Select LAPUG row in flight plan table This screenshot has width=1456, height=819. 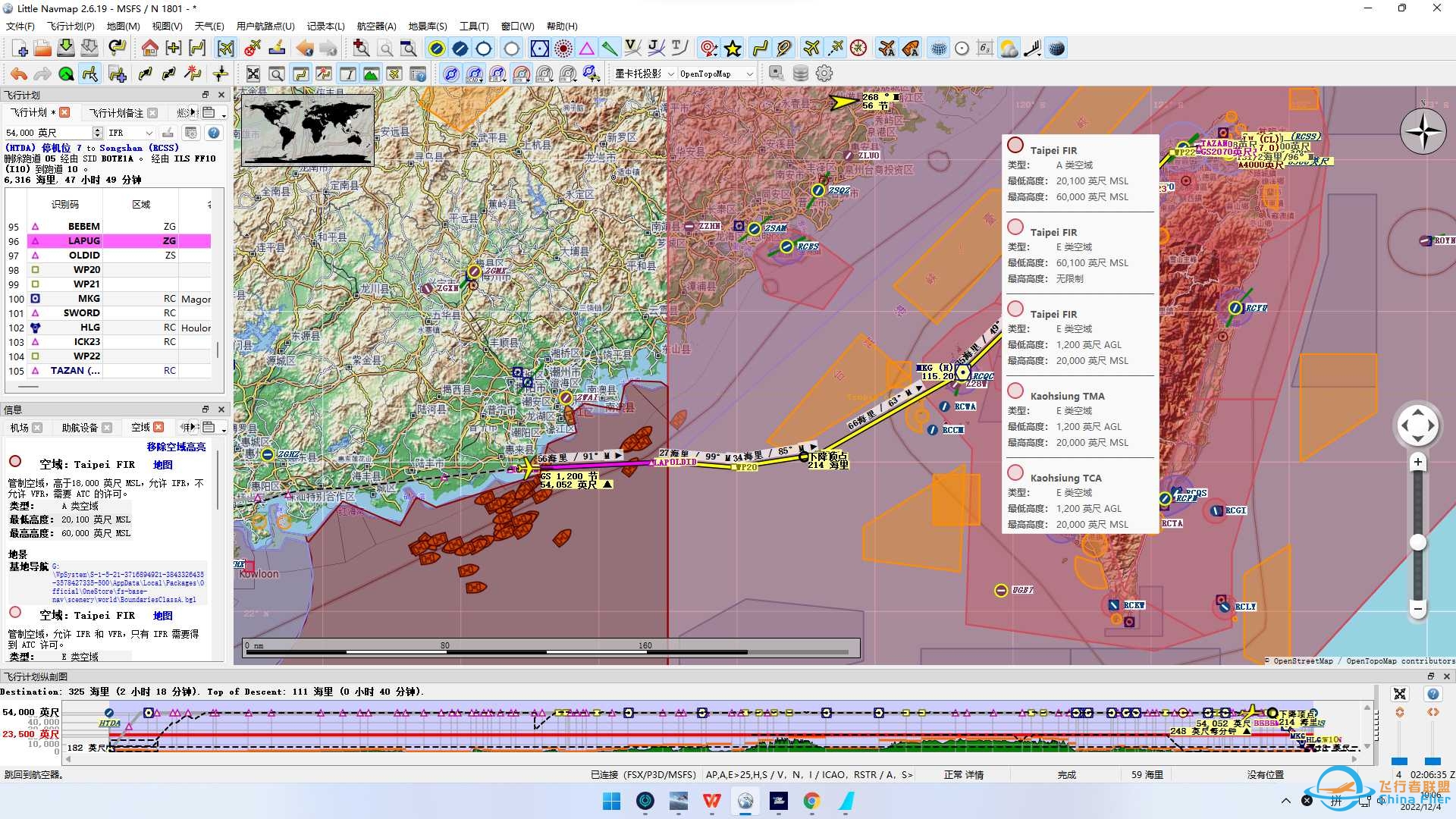click(118, 241)
